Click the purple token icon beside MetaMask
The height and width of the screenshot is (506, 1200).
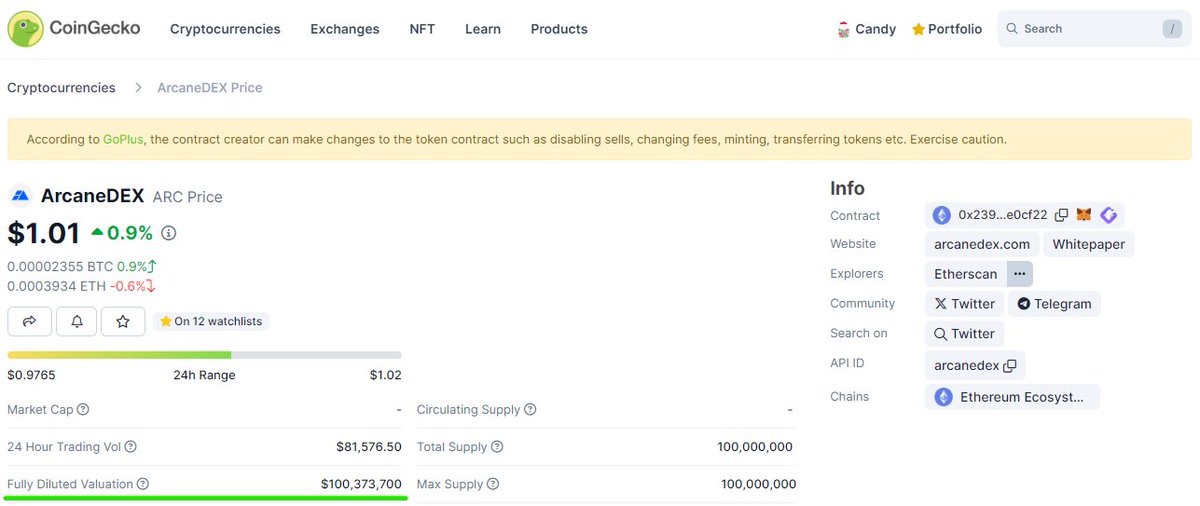[1108, 215]
